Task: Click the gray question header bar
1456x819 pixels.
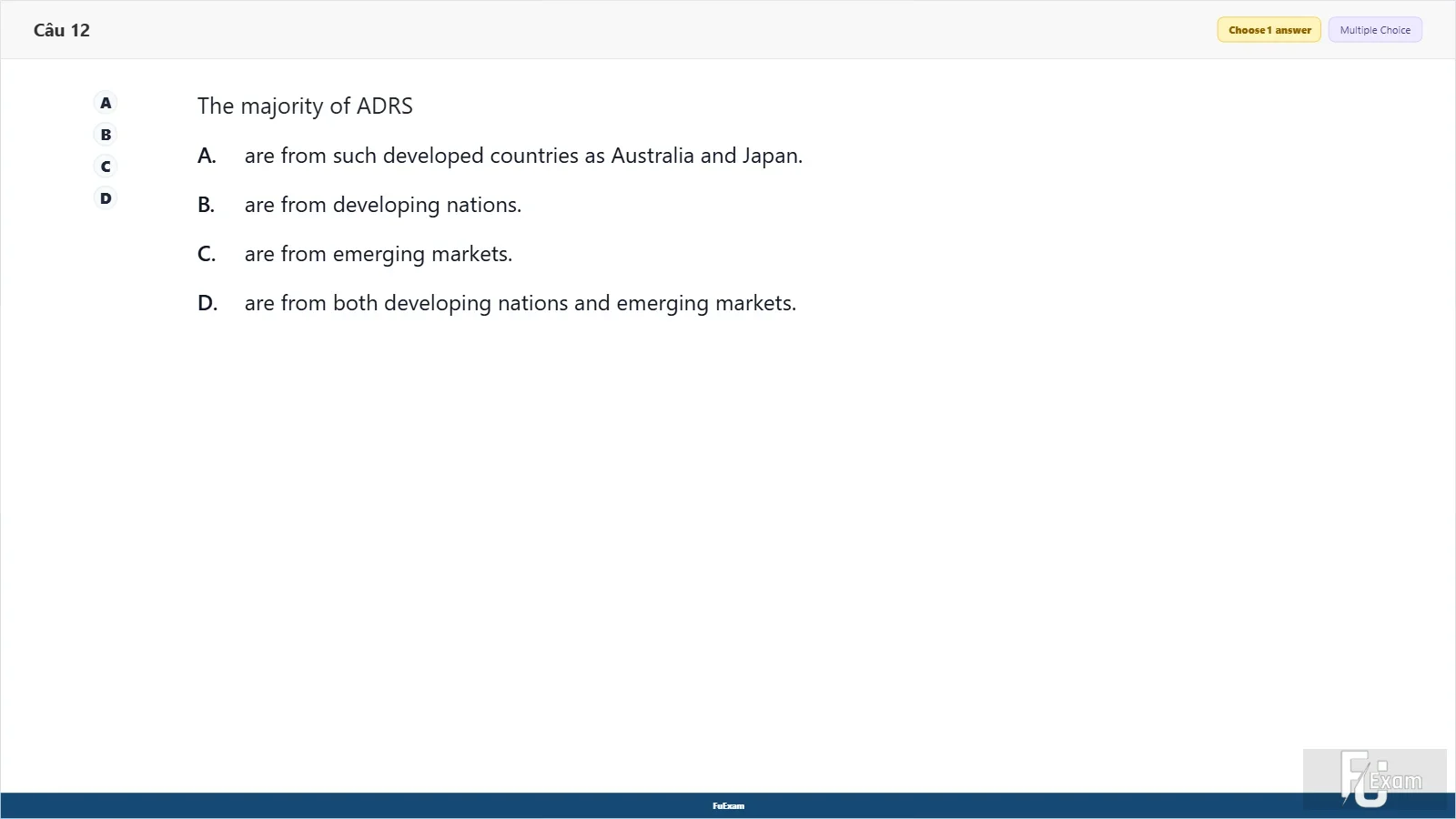Action: click(728, 30)
